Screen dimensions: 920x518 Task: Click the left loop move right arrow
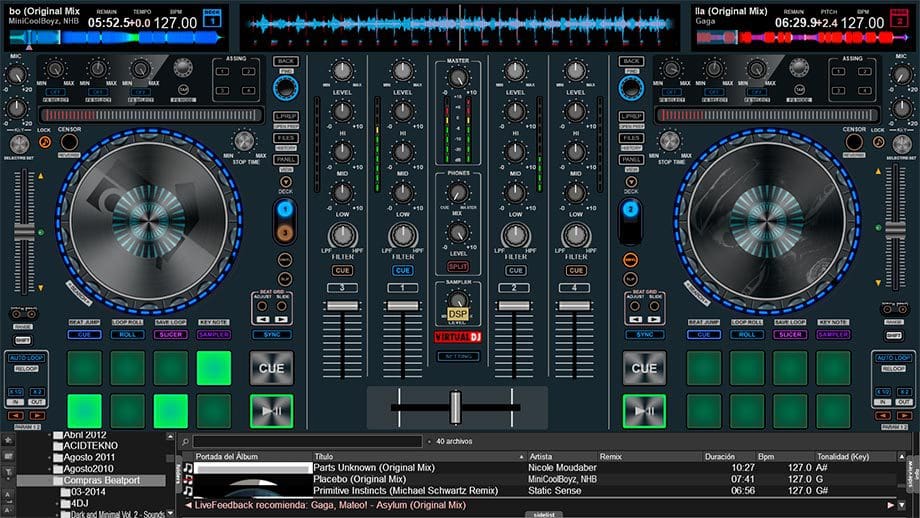click(x=37, y=416)
